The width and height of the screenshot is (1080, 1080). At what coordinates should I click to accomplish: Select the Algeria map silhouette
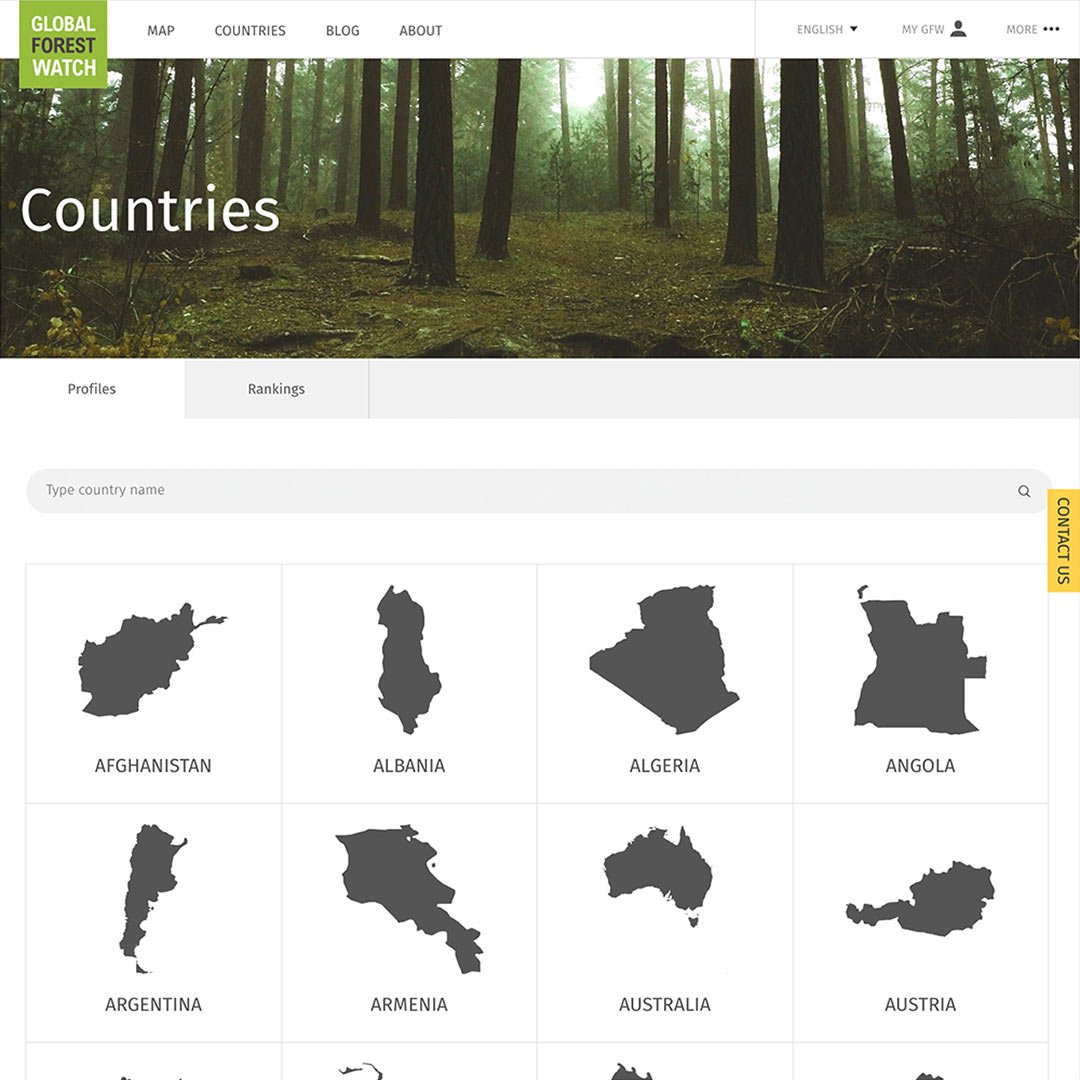pyautogui.click(x=665, y=660)
